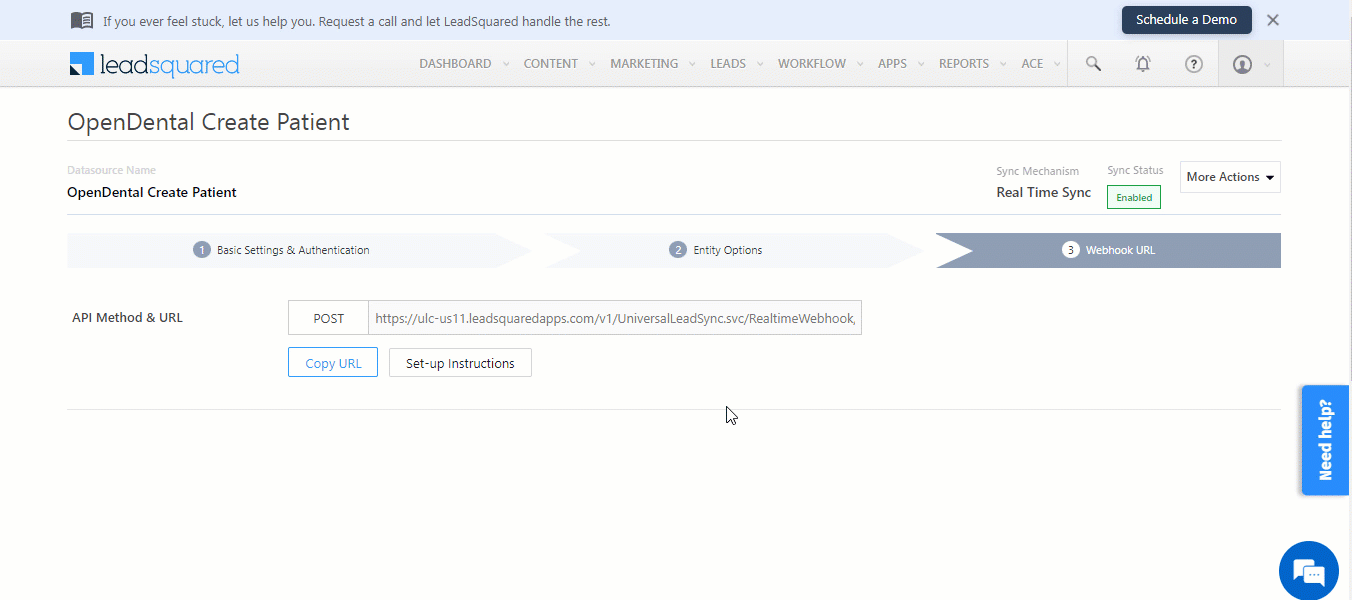Expand the arrow beside WORKFLOW
This screenshot has width=1352, height=600.
[x=859, y=64]
